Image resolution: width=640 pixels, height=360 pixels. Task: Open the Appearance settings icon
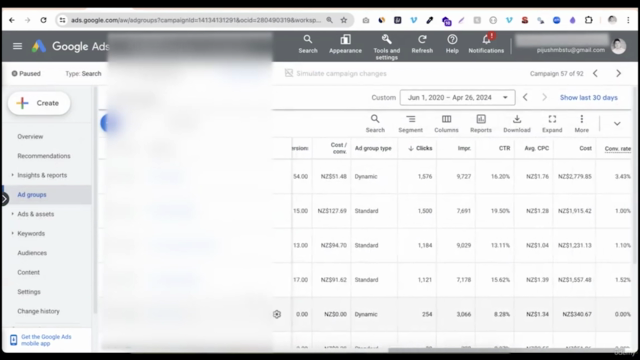click(345, 44)
